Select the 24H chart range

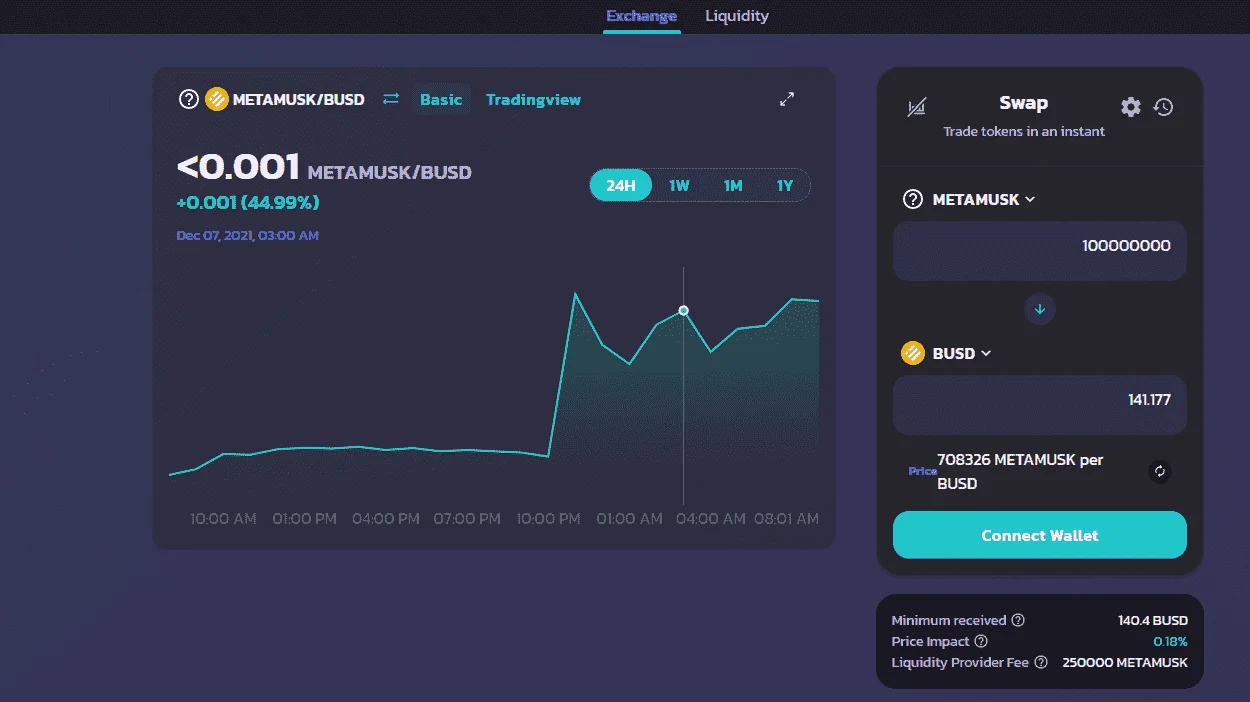(x=621, y=185)
